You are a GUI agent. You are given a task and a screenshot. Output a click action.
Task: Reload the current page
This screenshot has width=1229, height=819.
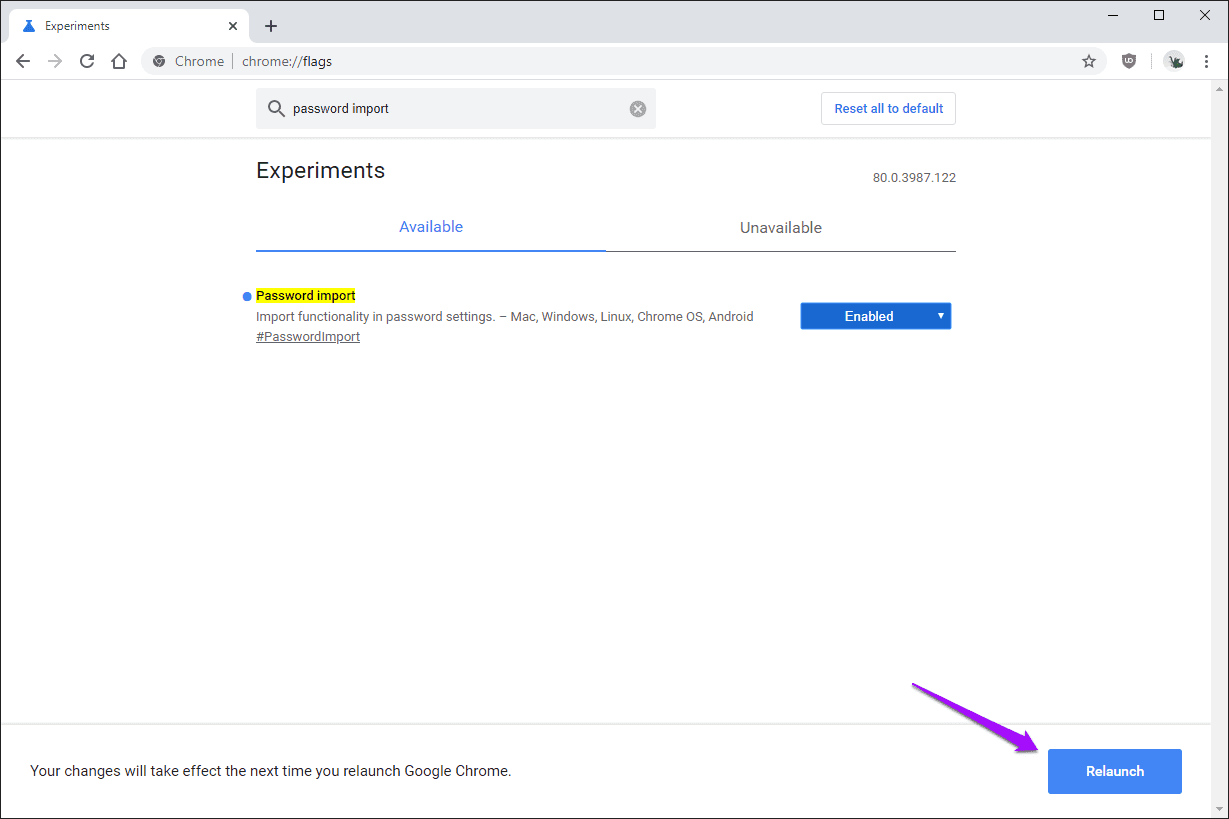click(87, 61)
